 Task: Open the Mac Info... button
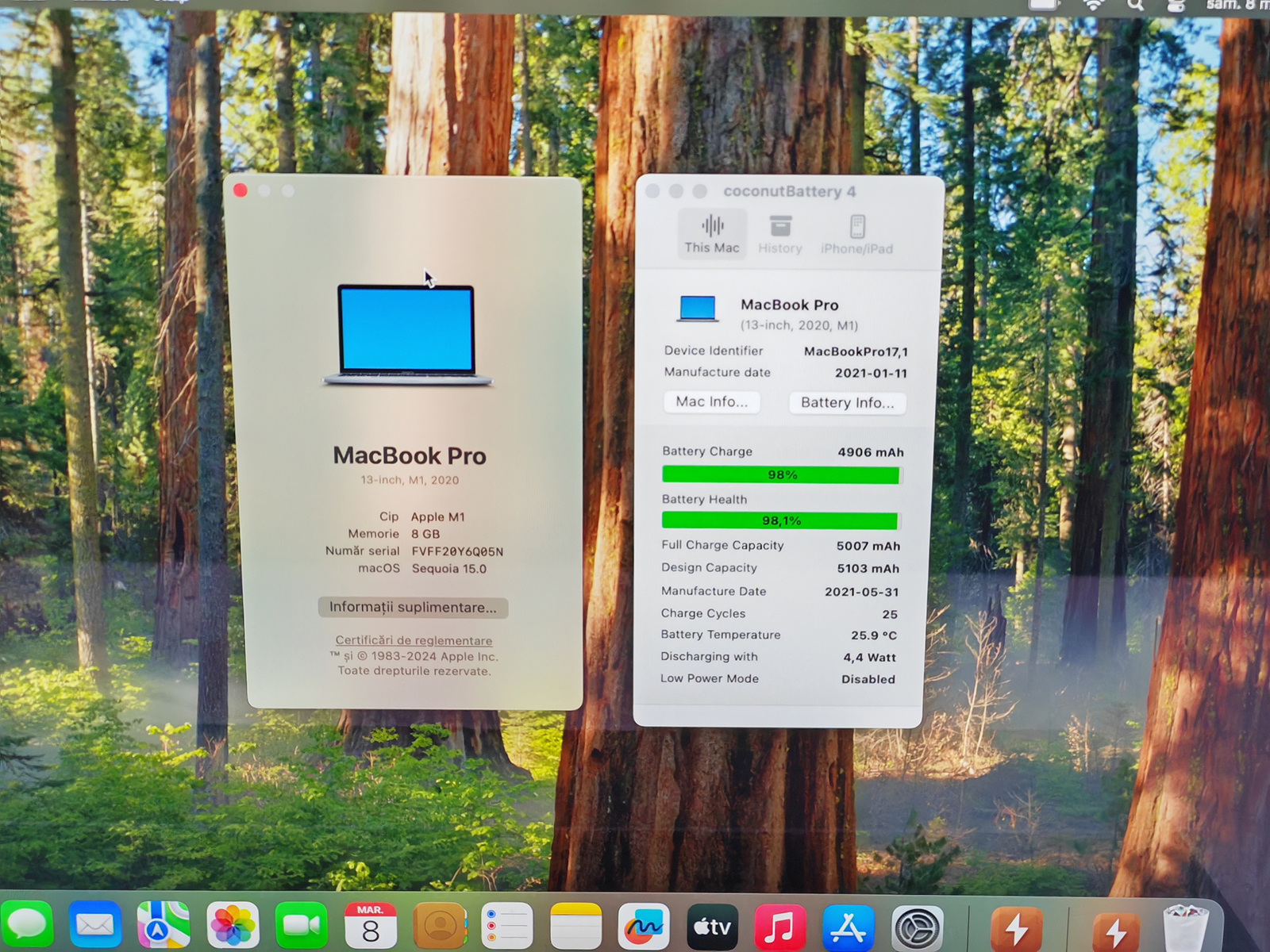712,402
